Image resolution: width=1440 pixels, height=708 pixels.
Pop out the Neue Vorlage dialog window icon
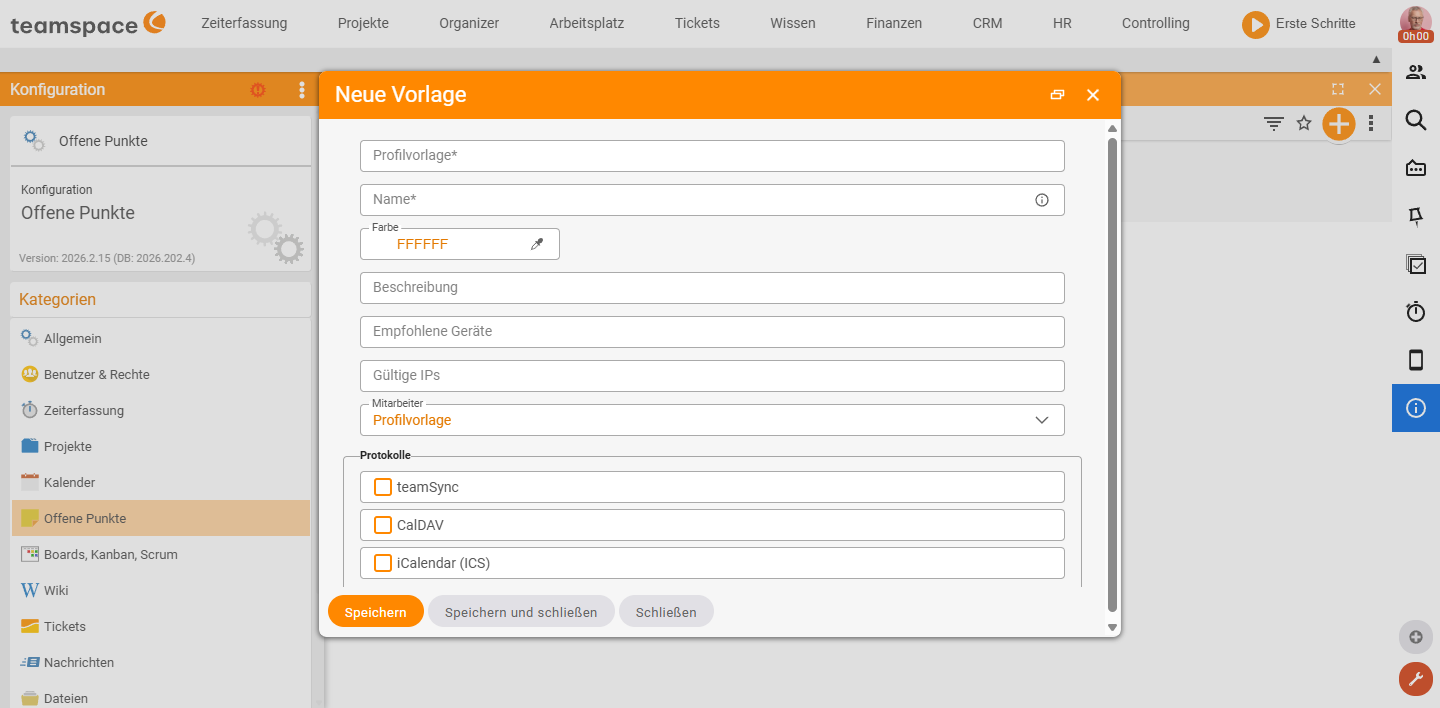[1057, 95]
